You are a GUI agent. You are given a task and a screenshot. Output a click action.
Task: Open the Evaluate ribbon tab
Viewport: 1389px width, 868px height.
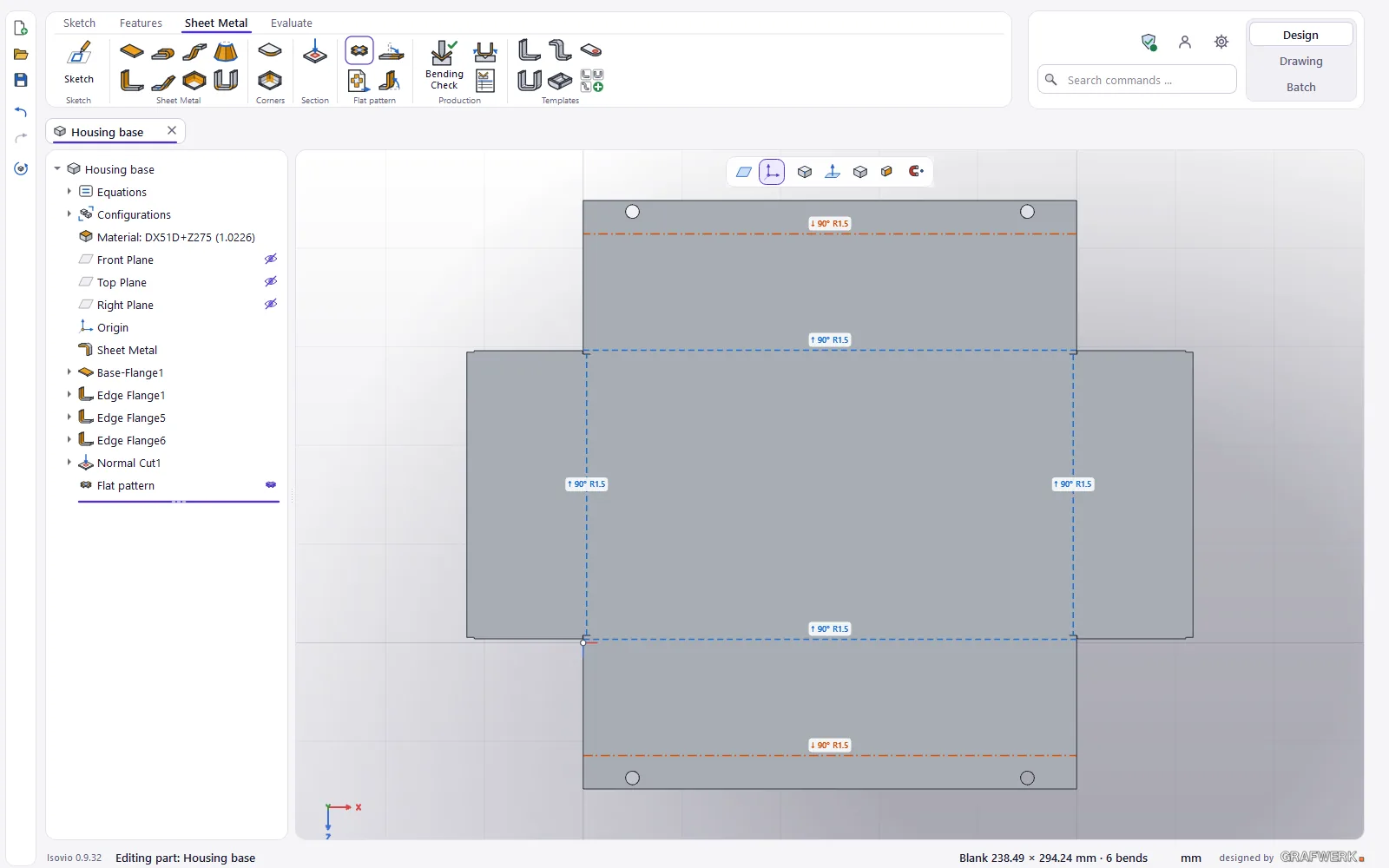[291, 23]
